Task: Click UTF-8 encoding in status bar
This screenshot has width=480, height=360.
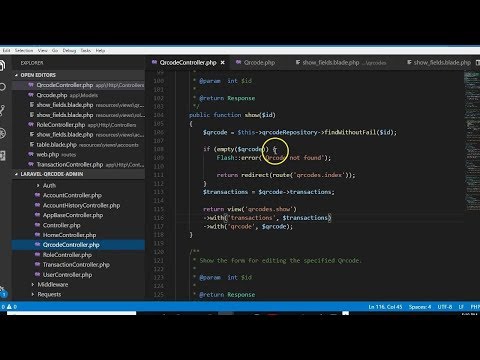Action: 445,307
